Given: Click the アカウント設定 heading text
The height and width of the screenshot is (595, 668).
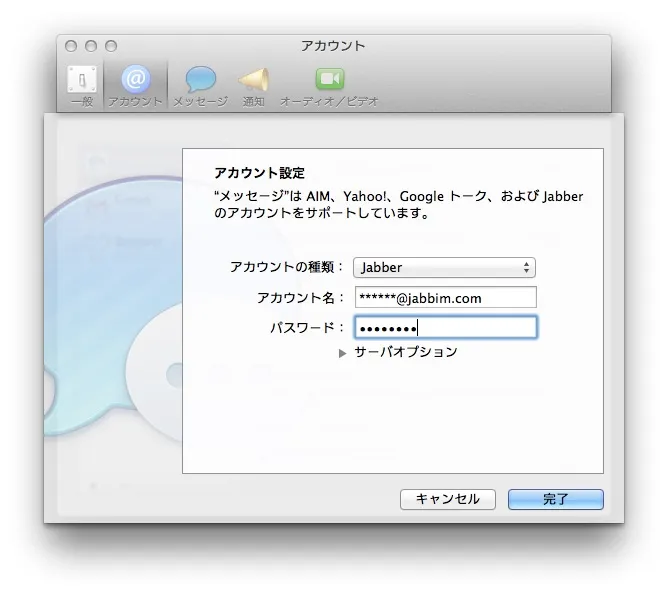Looking at the screenshot, I should click(260, 173).
